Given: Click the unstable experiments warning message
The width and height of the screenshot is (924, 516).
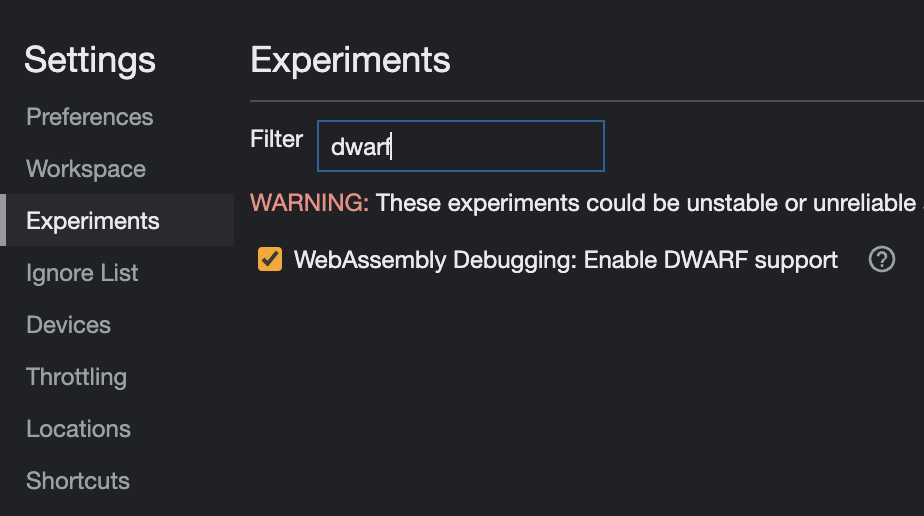Looking at the screenshot, I should 587,203.
